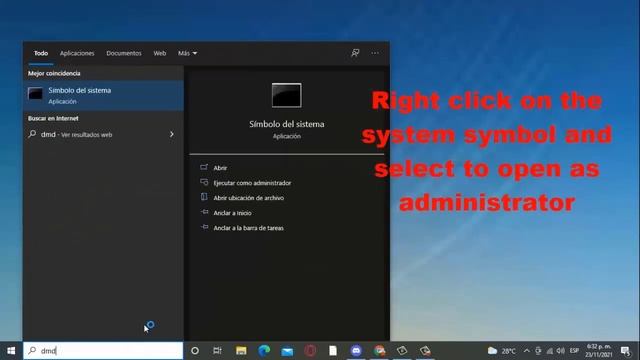Open the Windows Start button
The height and width of the screenshot is (360, 640).
[x=11, y=351]
